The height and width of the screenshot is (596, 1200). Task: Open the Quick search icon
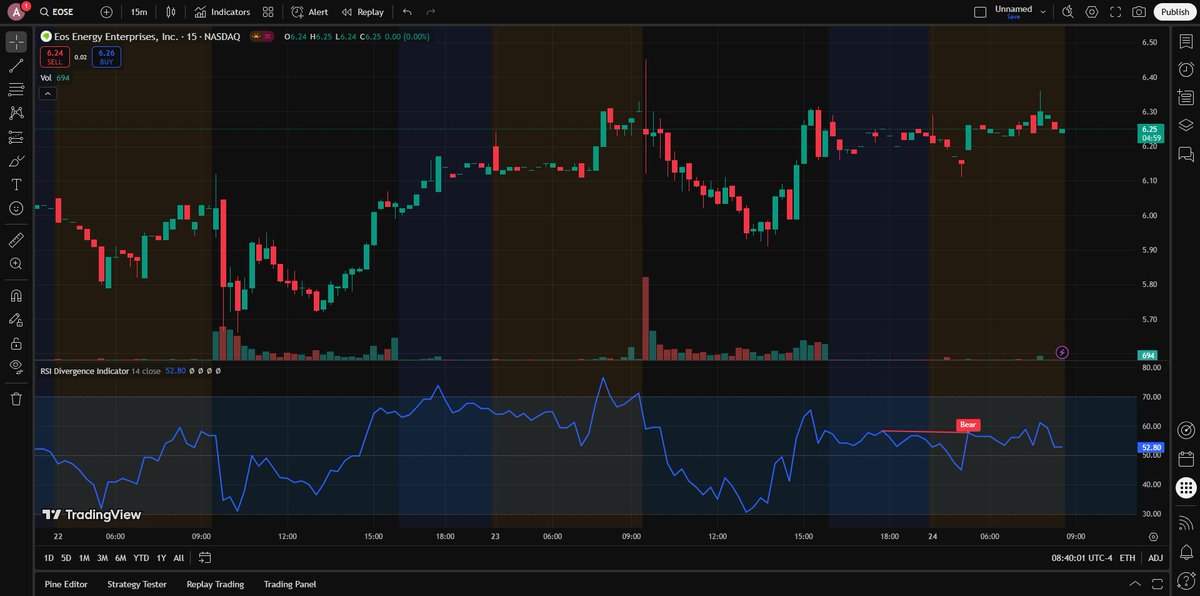(x=1068, y=12)
